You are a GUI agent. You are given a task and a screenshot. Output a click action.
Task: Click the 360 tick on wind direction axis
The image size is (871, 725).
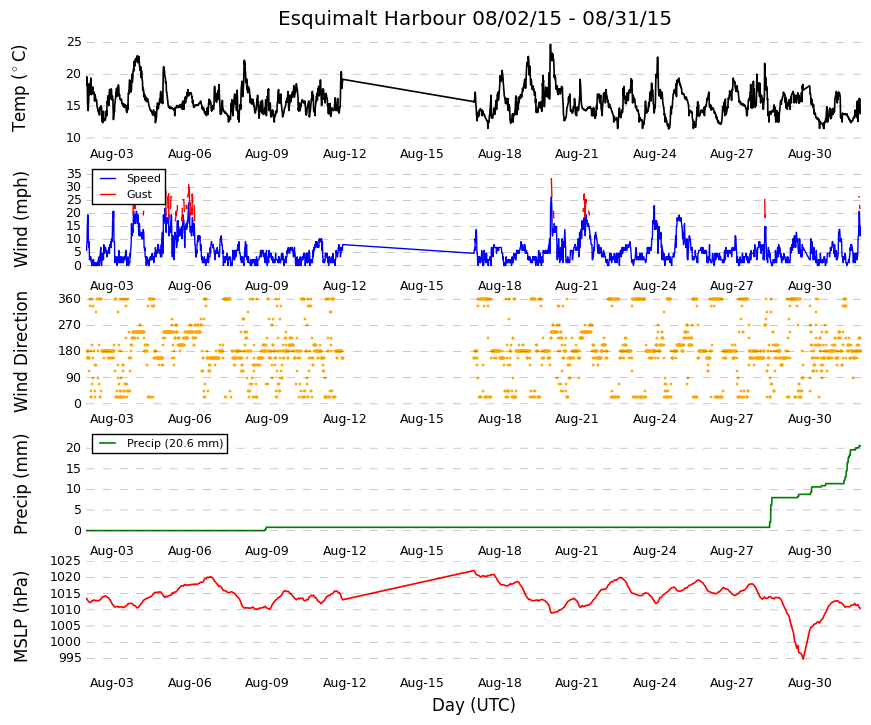coord(70,299)
